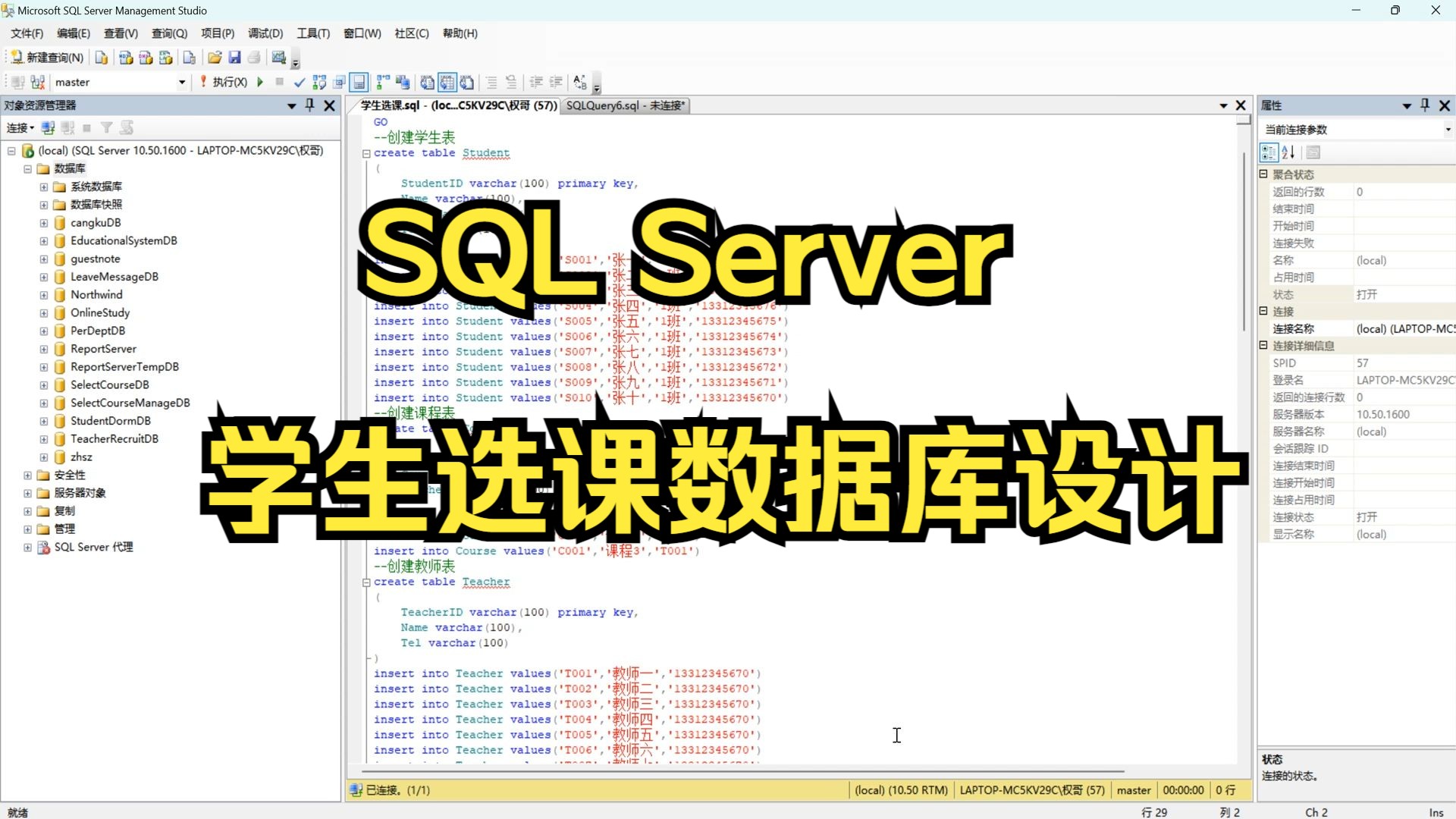Open the active document list arrow
The height and width of the screenshot is (819, 1456).
[x=1223, y=105]
